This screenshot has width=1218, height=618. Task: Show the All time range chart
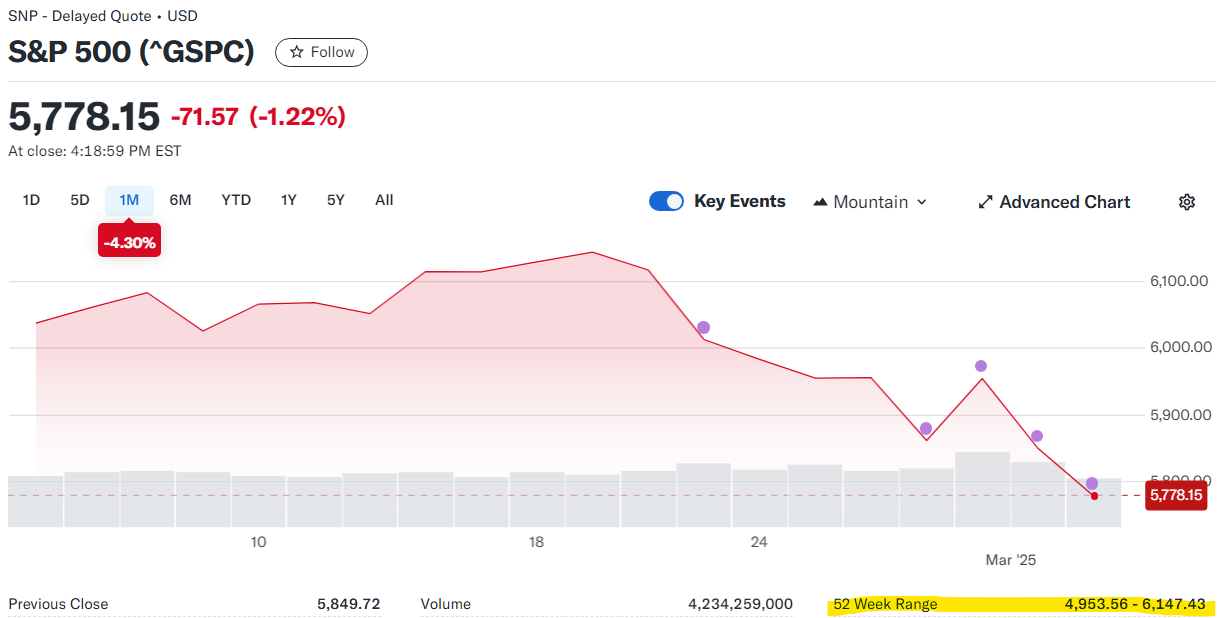point(384,200)
